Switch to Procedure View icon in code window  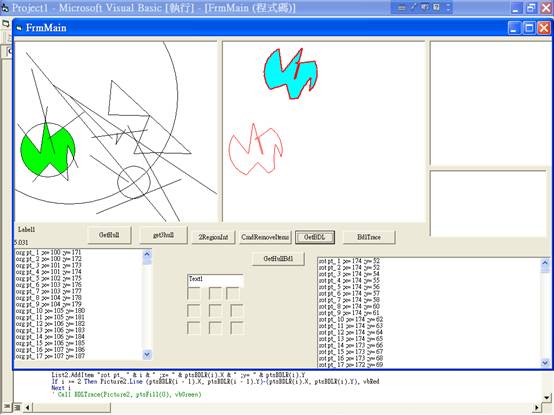pyautogui.click(x=6, y=408)
